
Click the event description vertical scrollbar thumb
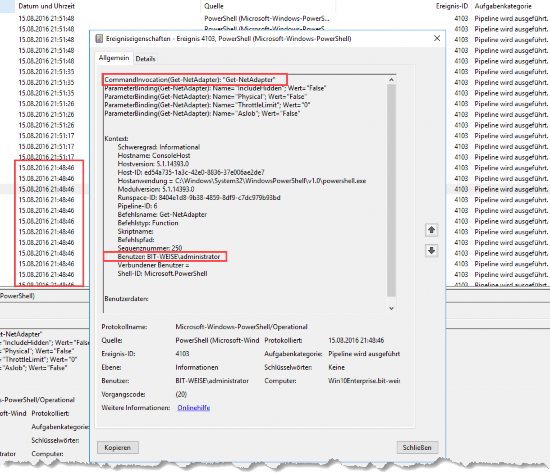point(391,191)
